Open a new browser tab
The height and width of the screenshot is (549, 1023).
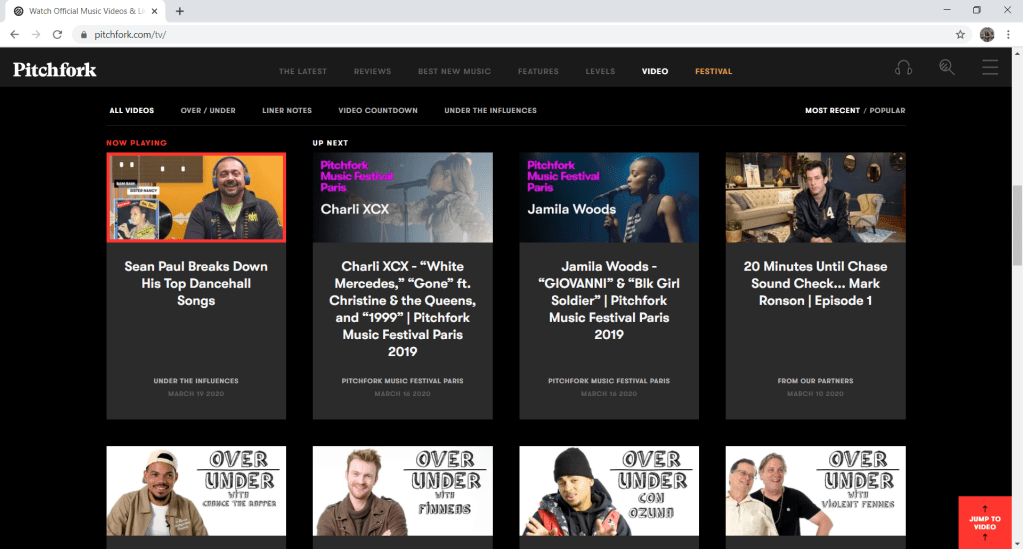(x=180, y=11)
